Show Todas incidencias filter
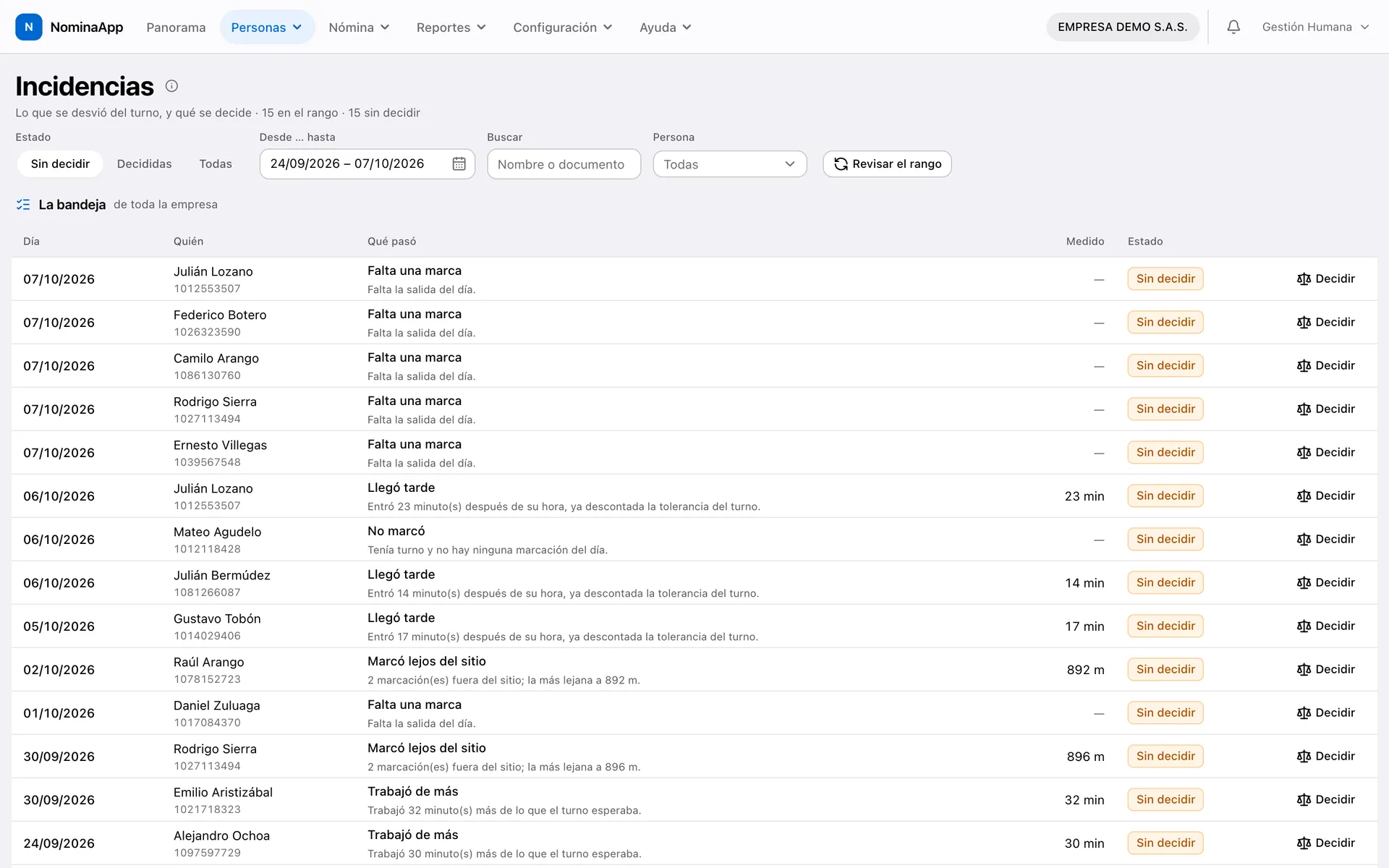 point(216,163)
